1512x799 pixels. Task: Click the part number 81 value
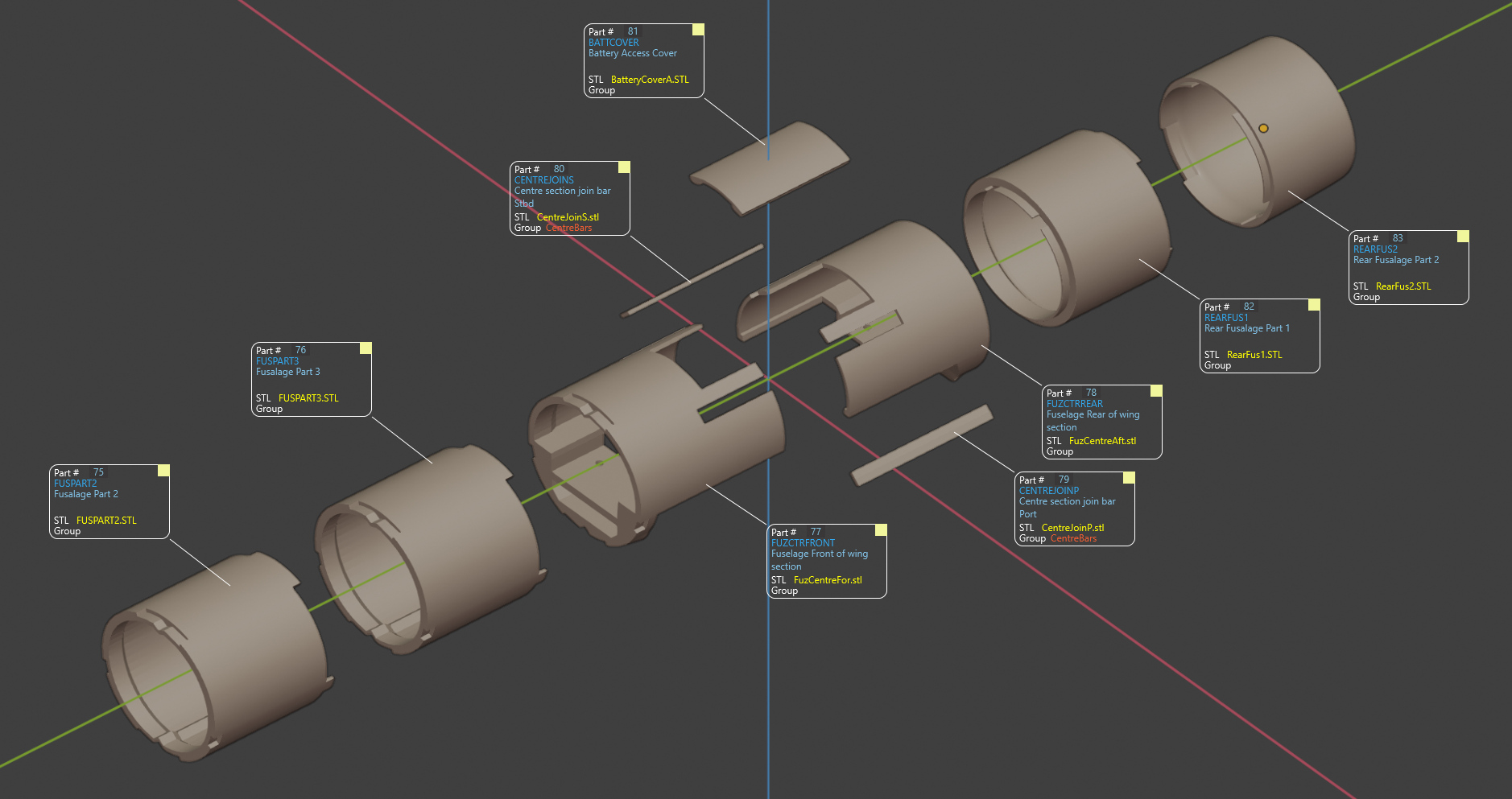(633, 32)
